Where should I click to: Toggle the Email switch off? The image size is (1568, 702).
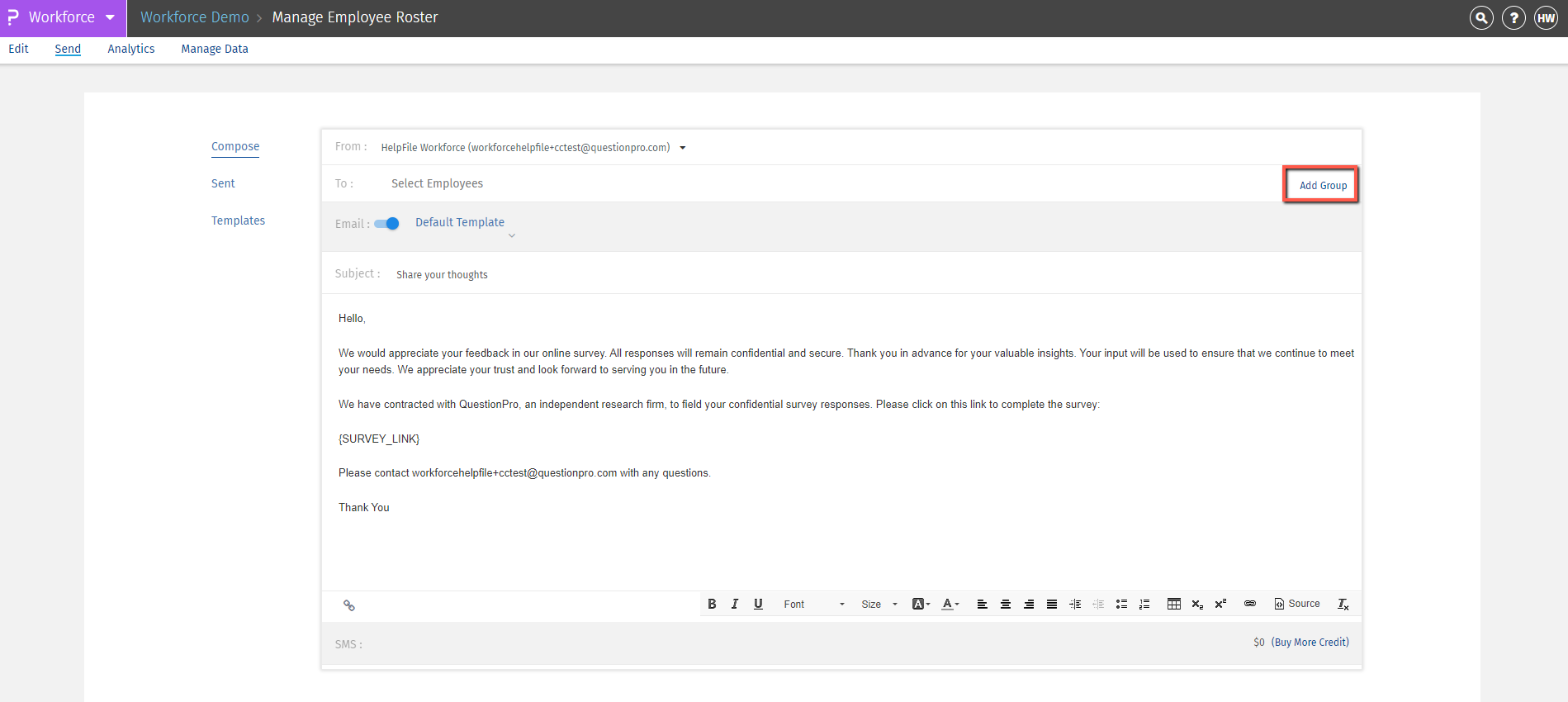click(x=386, y=224)
